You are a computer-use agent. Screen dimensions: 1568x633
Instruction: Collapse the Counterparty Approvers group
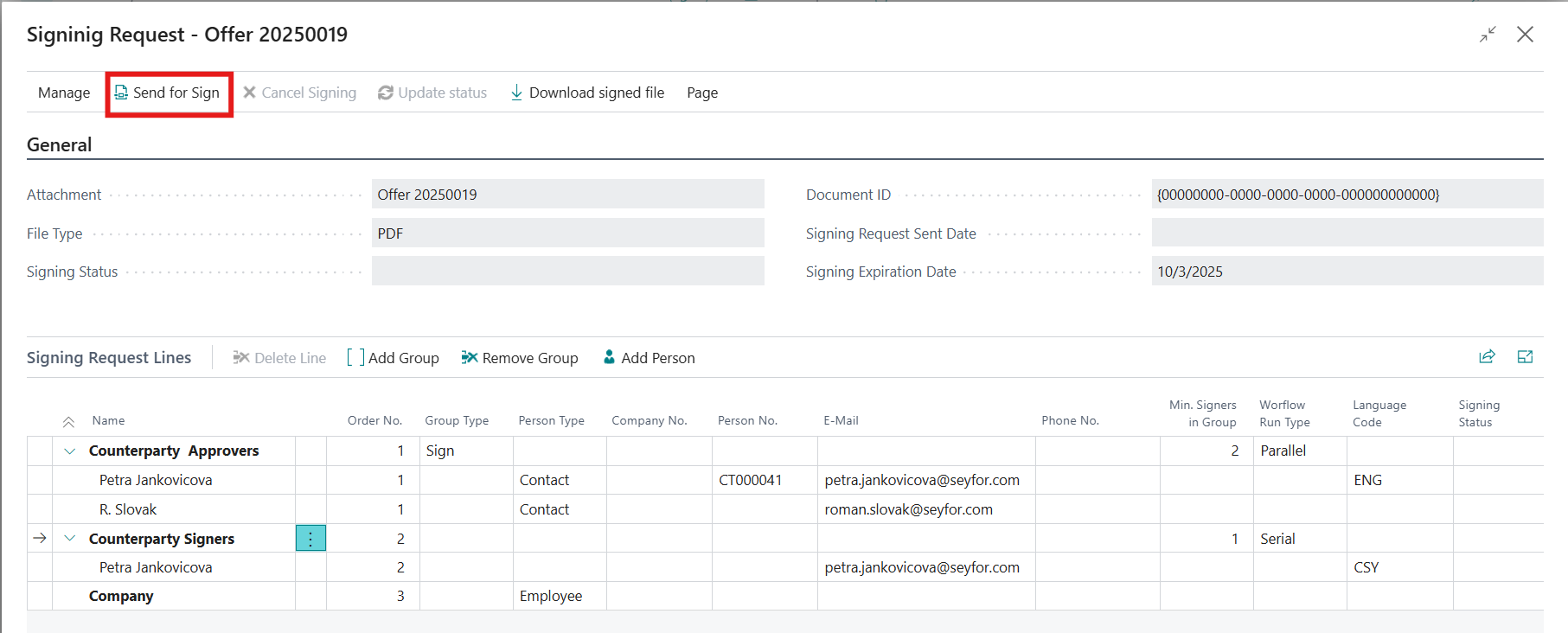tap(70, 451)
